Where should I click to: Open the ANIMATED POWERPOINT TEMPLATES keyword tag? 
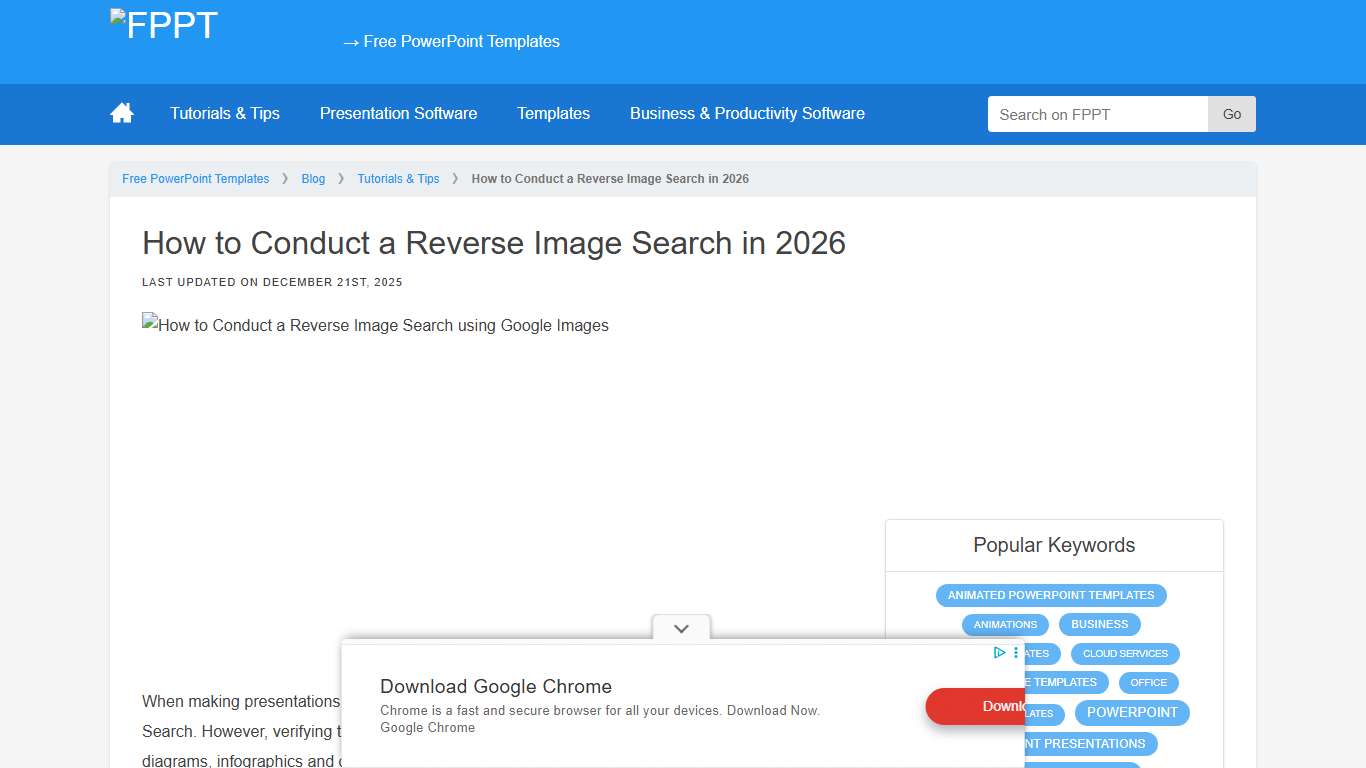pos(1051,595)
